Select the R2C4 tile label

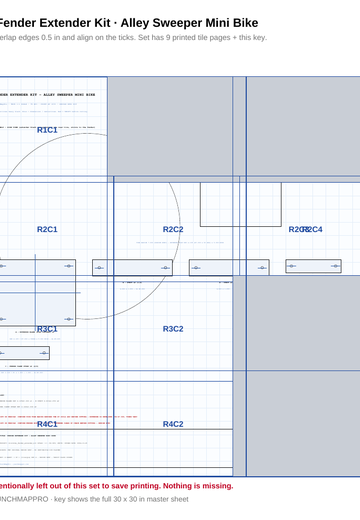[312, 229]
